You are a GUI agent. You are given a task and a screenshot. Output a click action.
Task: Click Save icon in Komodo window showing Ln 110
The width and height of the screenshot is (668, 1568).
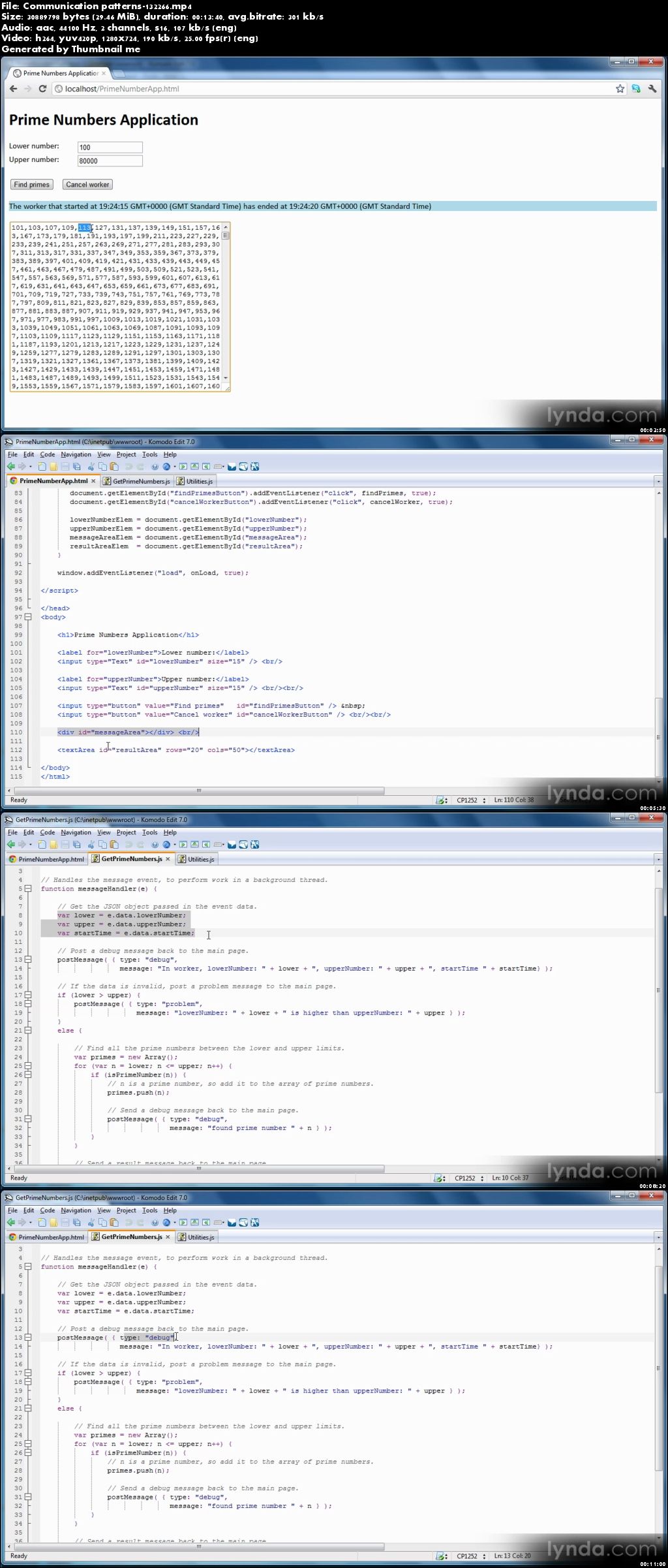[65, 466]
